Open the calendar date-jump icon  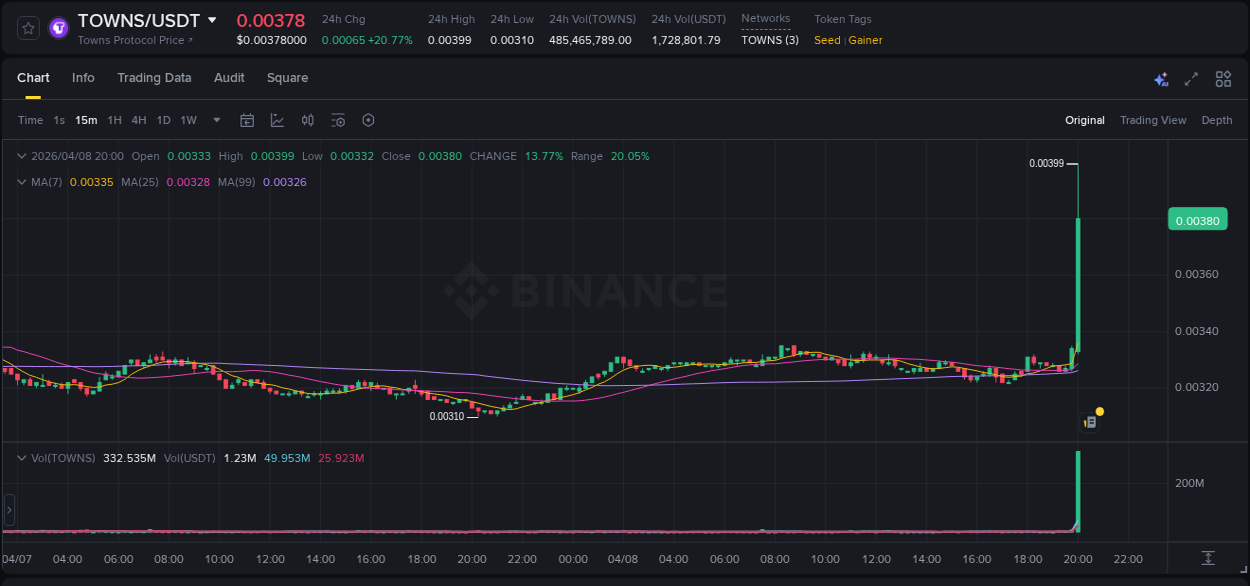(247, 120)
